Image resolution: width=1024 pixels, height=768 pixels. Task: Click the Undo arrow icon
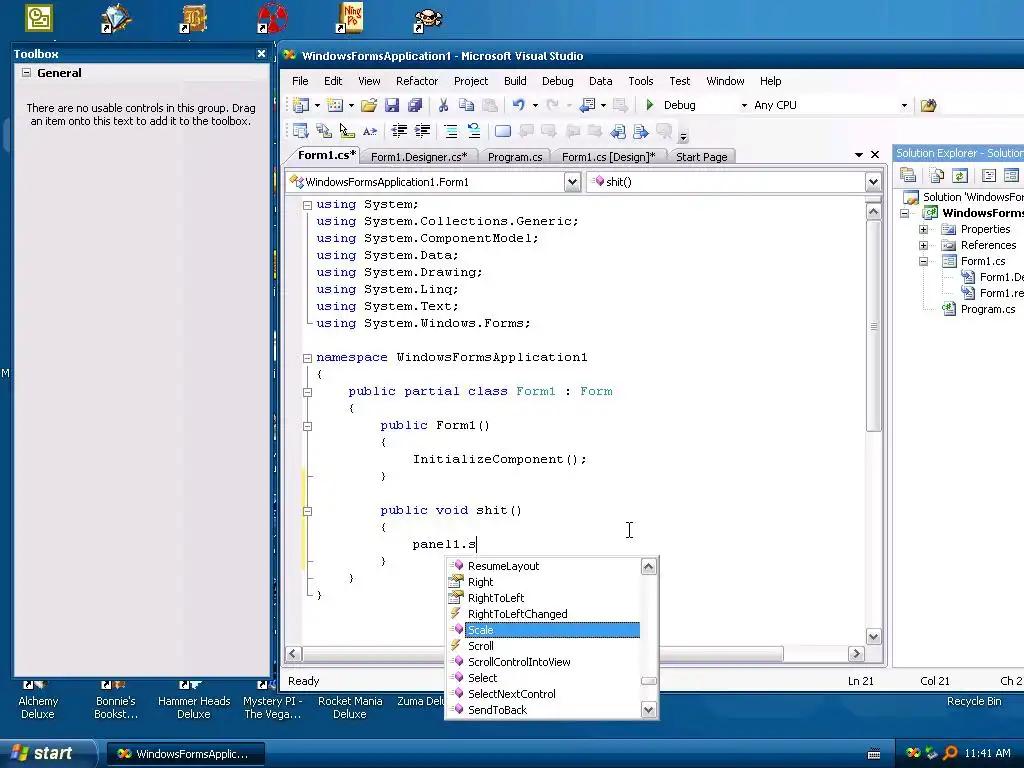[519, 105]
